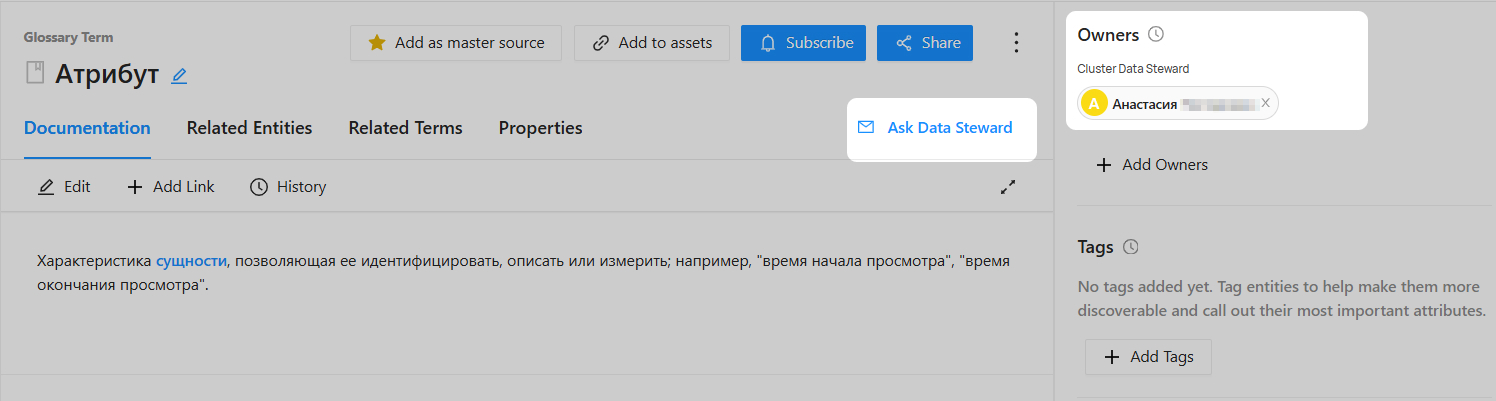Click the clock icon next to Owners
Viewport: 1496px width, 401px height.
click(1156, 35)
